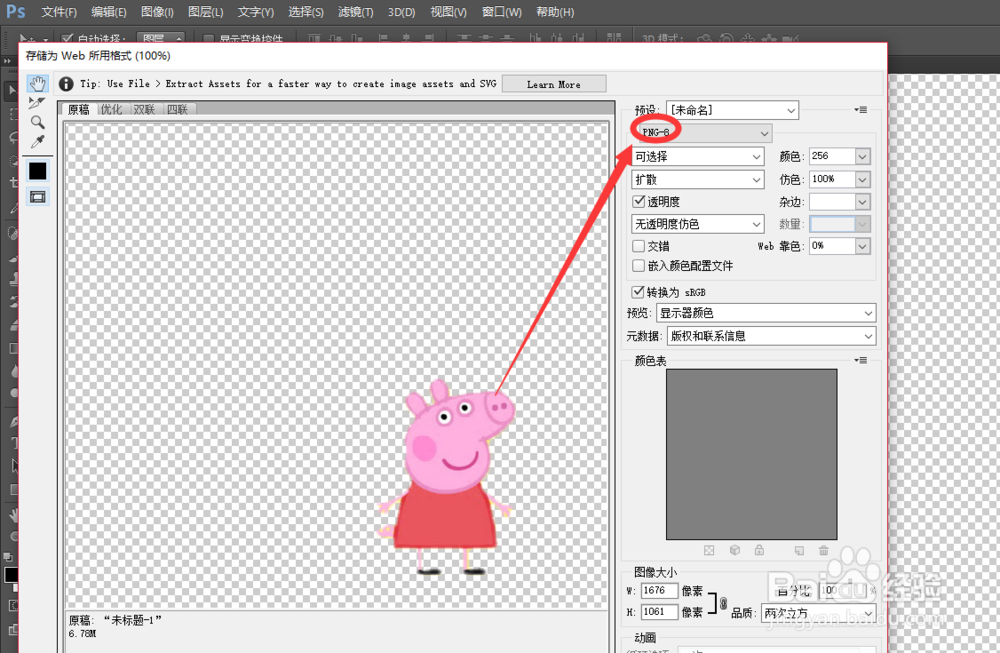Click the 颜色 256 value field
1000x653 pixels.
832,156
